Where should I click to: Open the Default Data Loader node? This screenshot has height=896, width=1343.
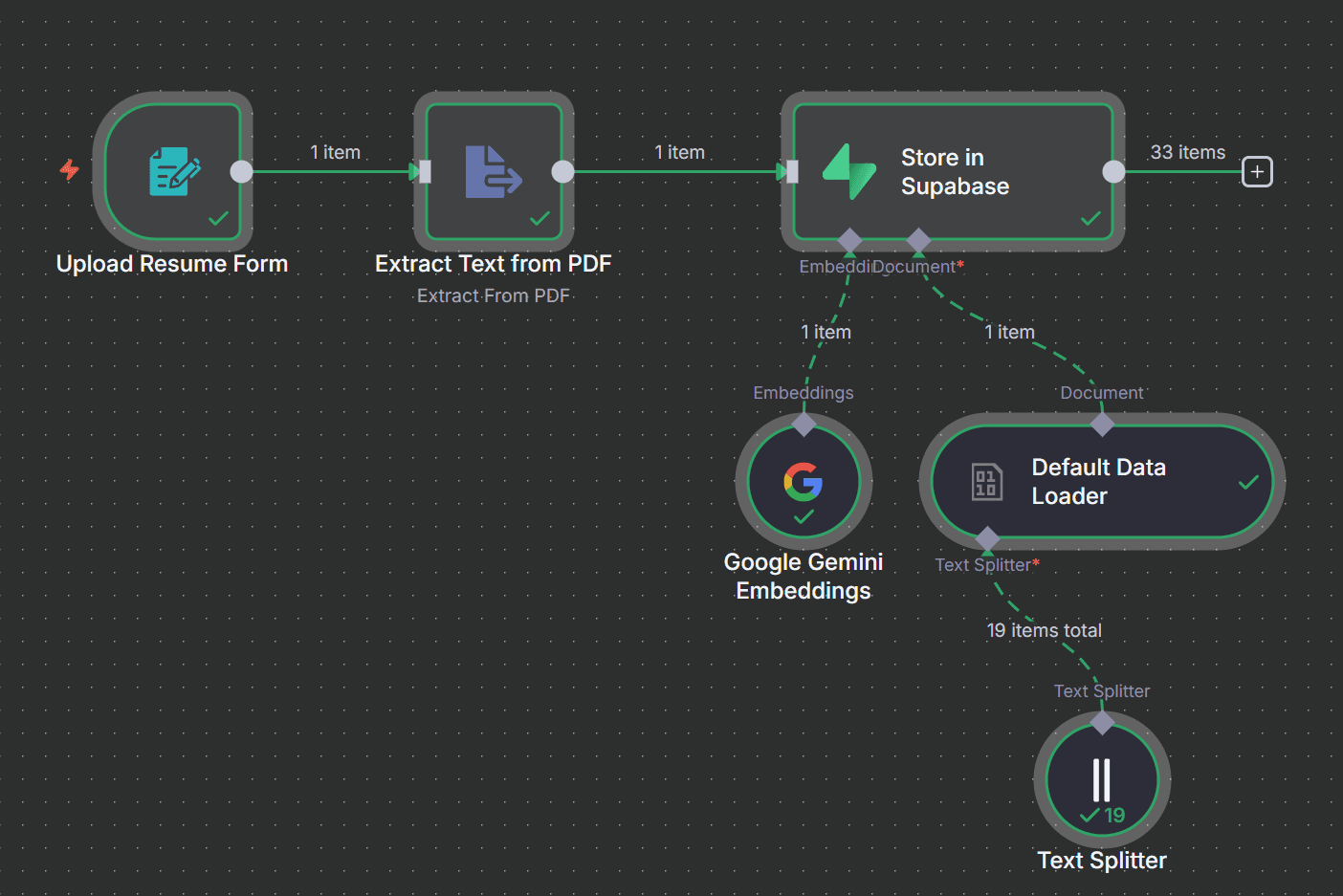click(x=1100, y=481)
